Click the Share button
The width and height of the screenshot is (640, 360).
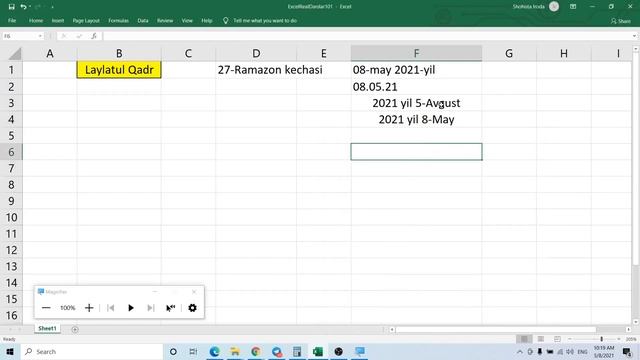[x=621, y=21]
